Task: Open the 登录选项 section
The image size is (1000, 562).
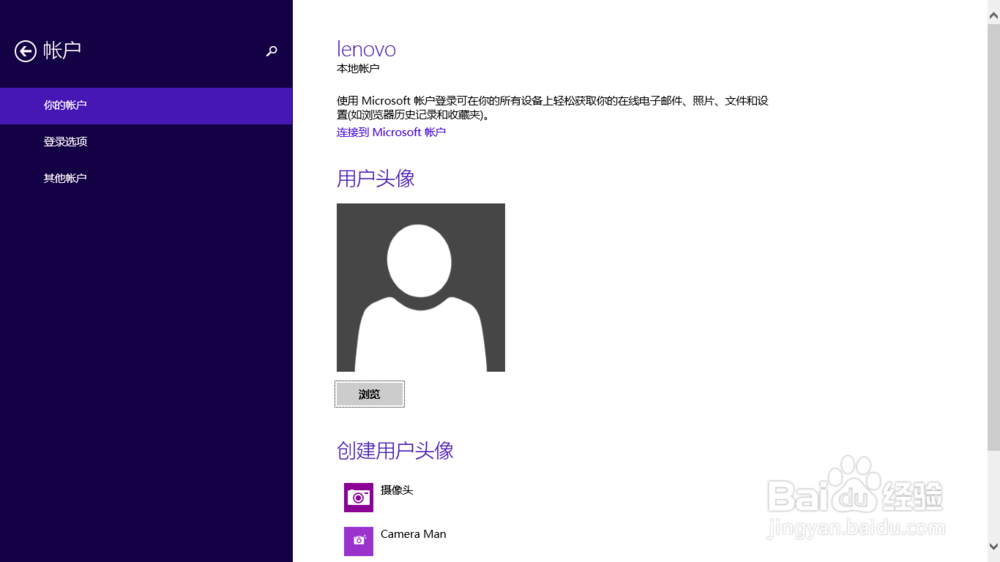Action: pos(146,142)
